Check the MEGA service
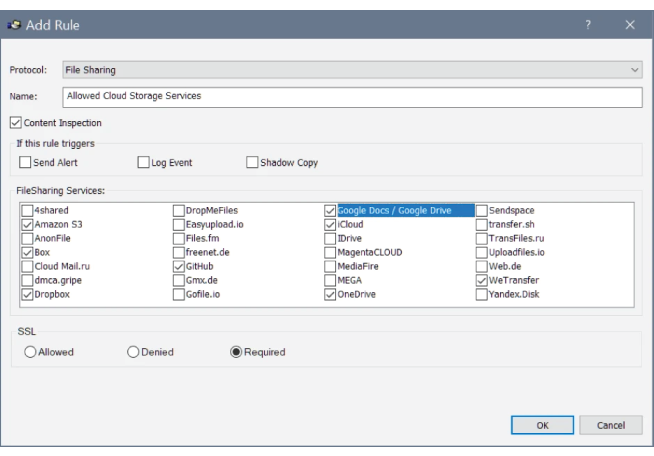The image size is (654, 456). (x=330, y=280)
